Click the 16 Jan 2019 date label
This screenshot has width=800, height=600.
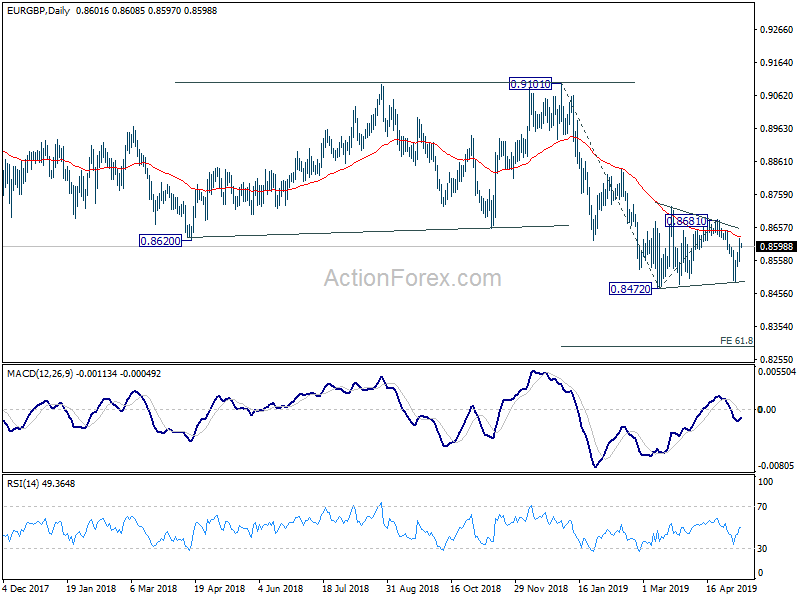604,588
